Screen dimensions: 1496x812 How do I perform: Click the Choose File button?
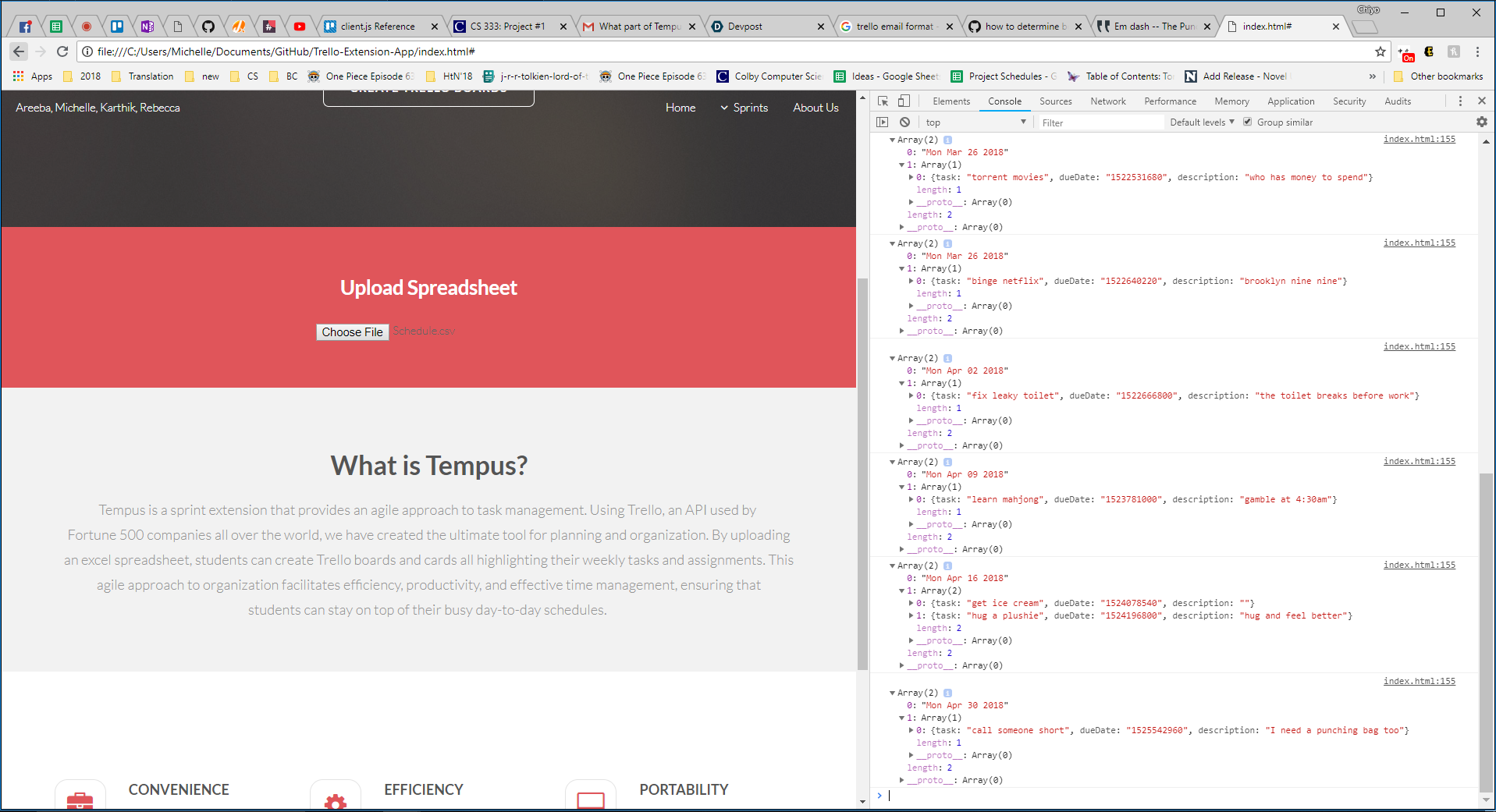tap(352, 332)
